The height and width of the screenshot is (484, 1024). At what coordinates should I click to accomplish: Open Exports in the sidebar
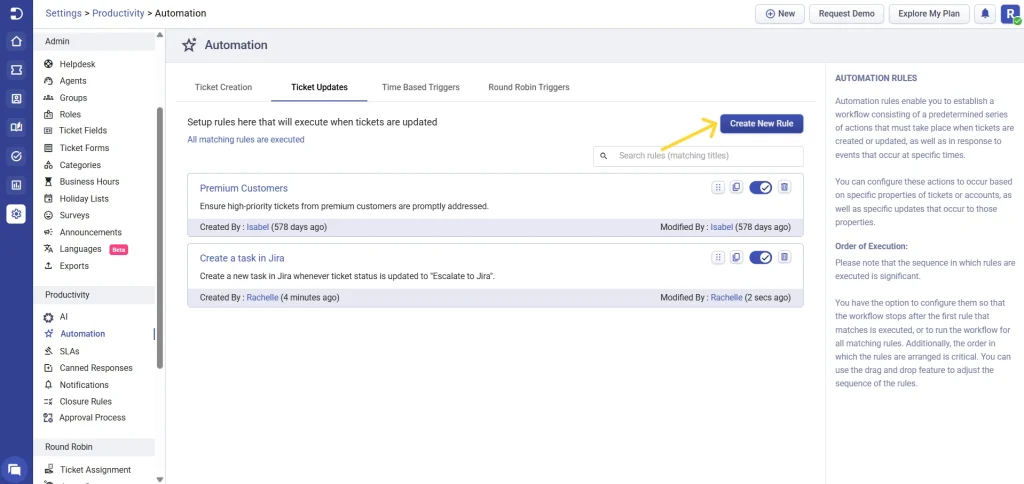tap(74, 266)
